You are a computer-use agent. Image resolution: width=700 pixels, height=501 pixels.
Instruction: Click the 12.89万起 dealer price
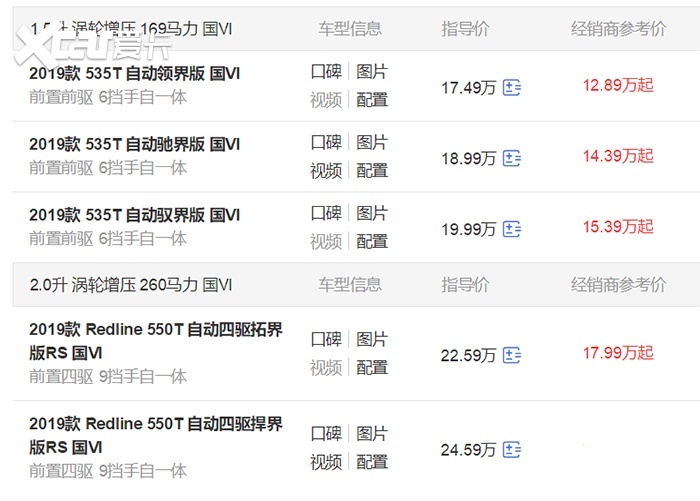click(x=617, y=85)
